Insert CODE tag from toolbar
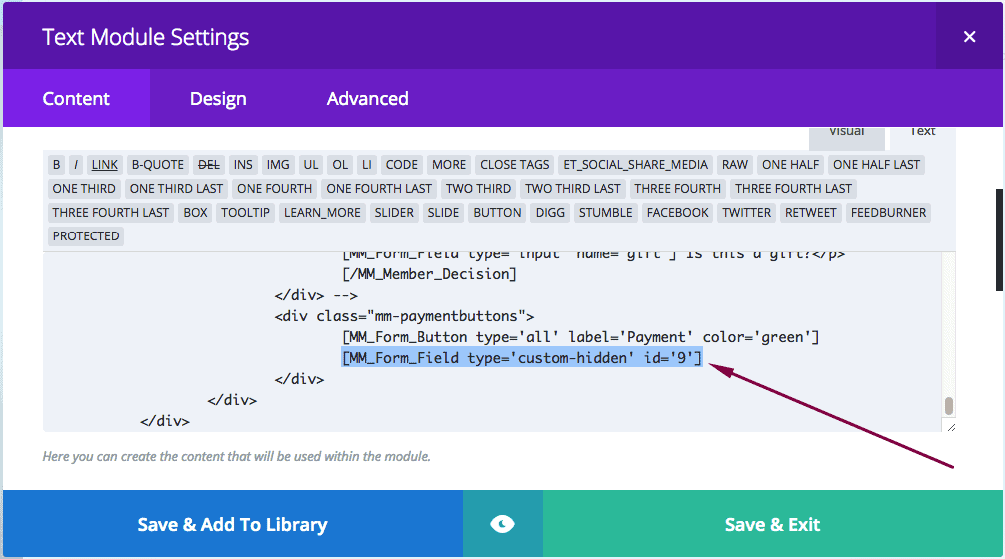This screenshot has width=1005, height=559. (402, 165)
